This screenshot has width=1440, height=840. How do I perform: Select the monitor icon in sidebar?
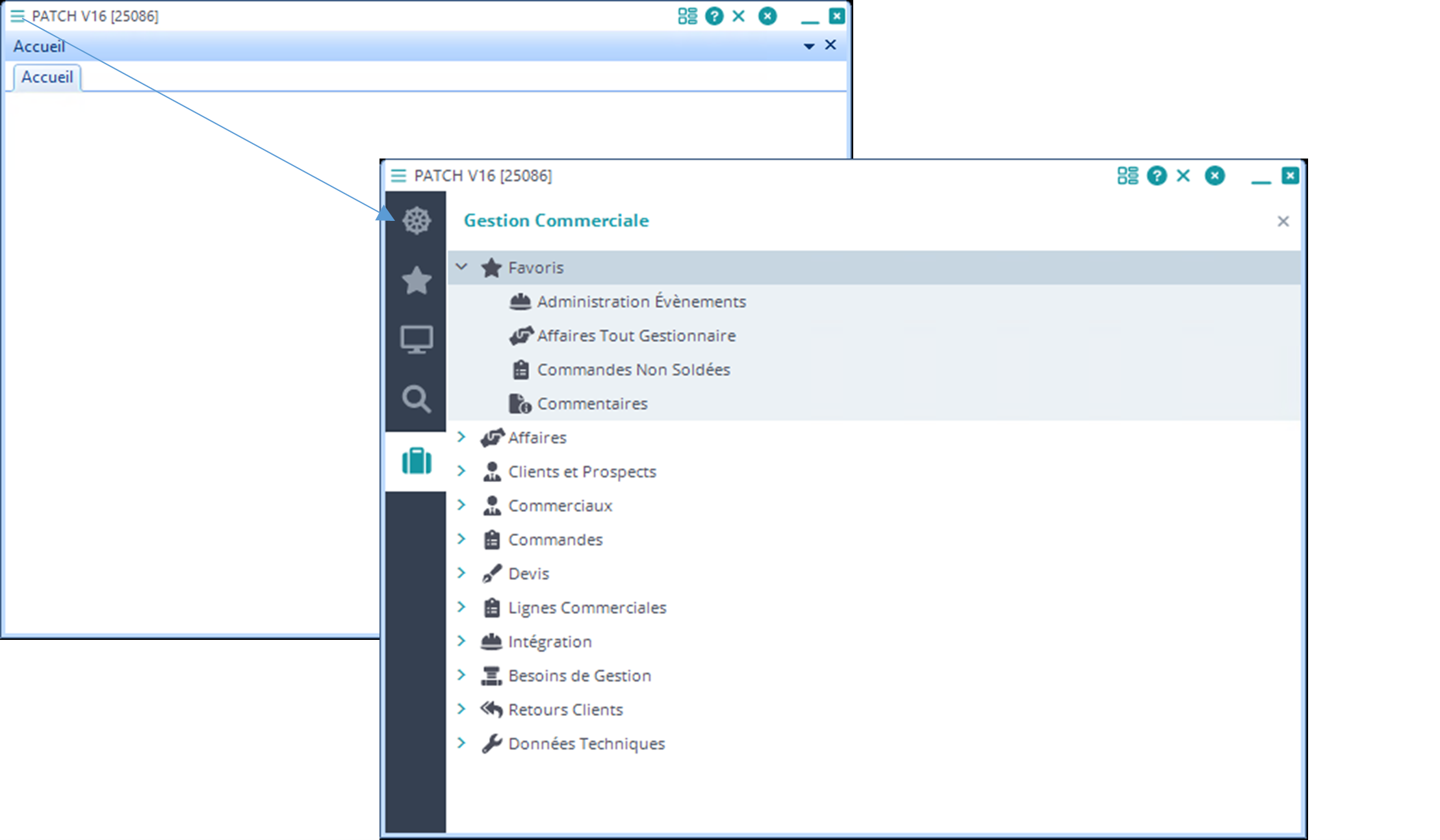point(416,339)
